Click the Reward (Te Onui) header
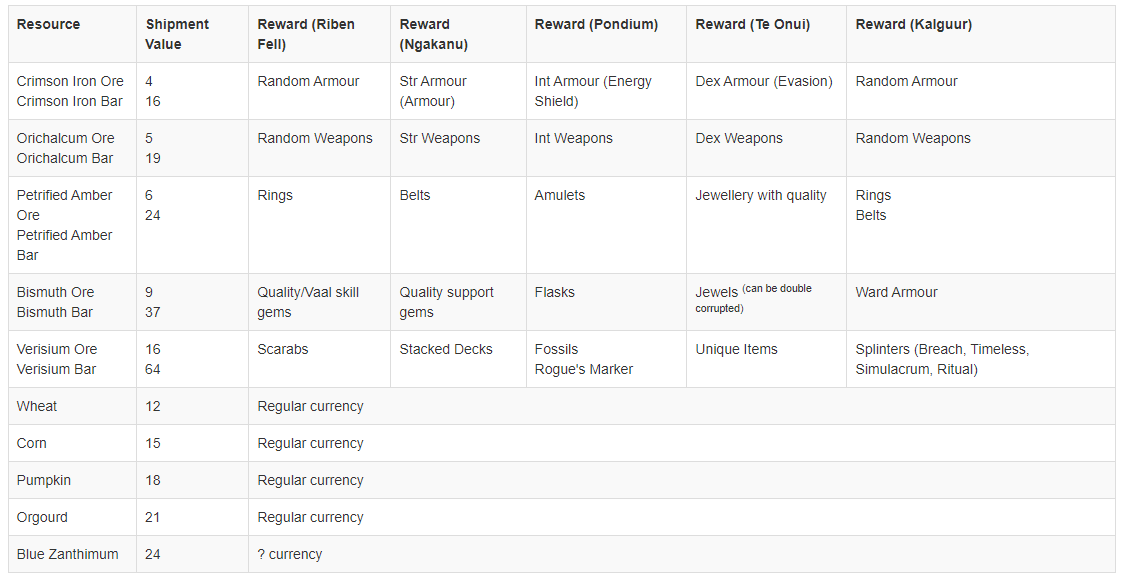Screen dimensions: 1124x583 point(766,34)
